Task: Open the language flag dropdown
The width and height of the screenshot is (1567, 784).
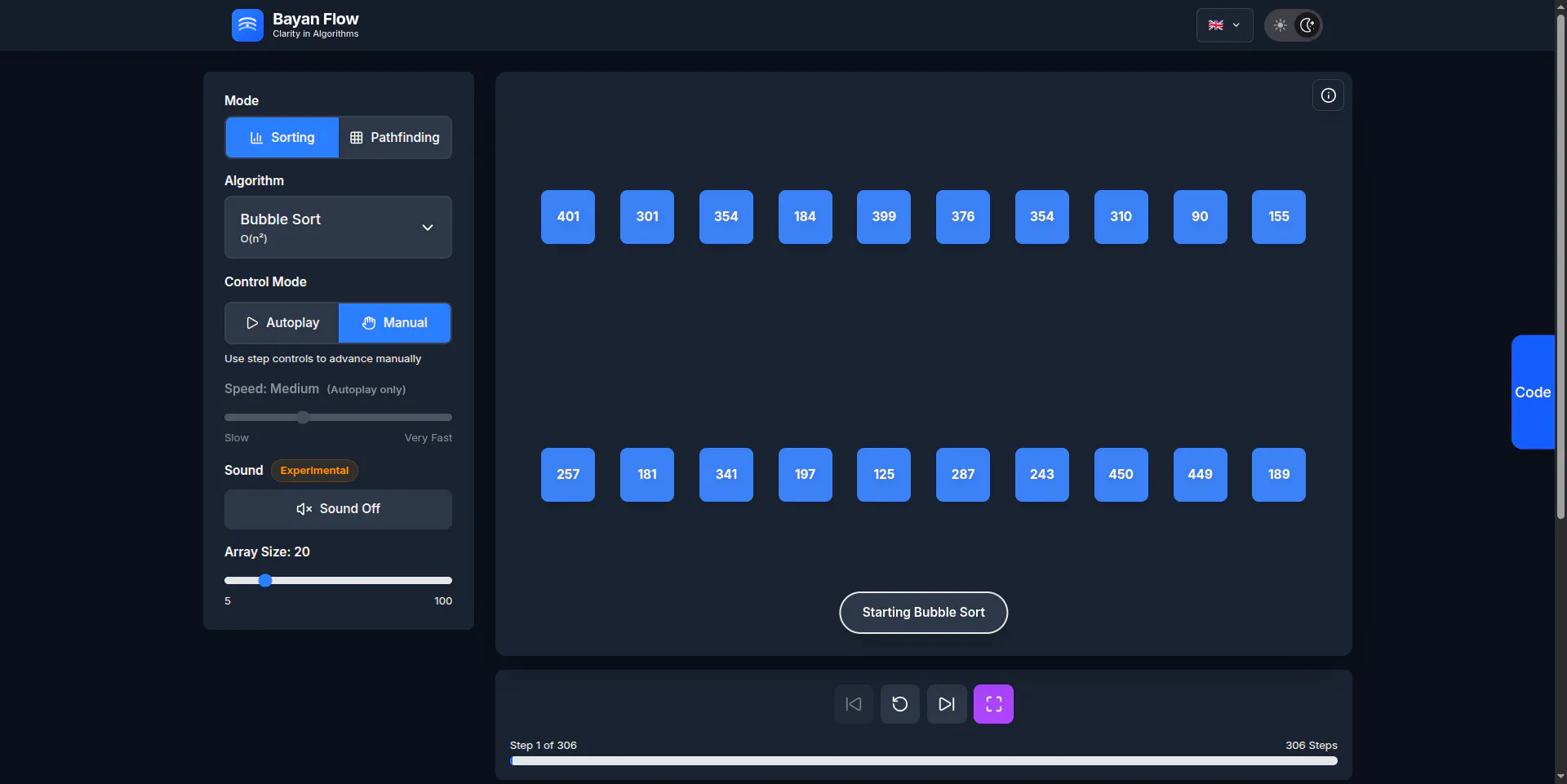Action: click(x=1224, y=25)
